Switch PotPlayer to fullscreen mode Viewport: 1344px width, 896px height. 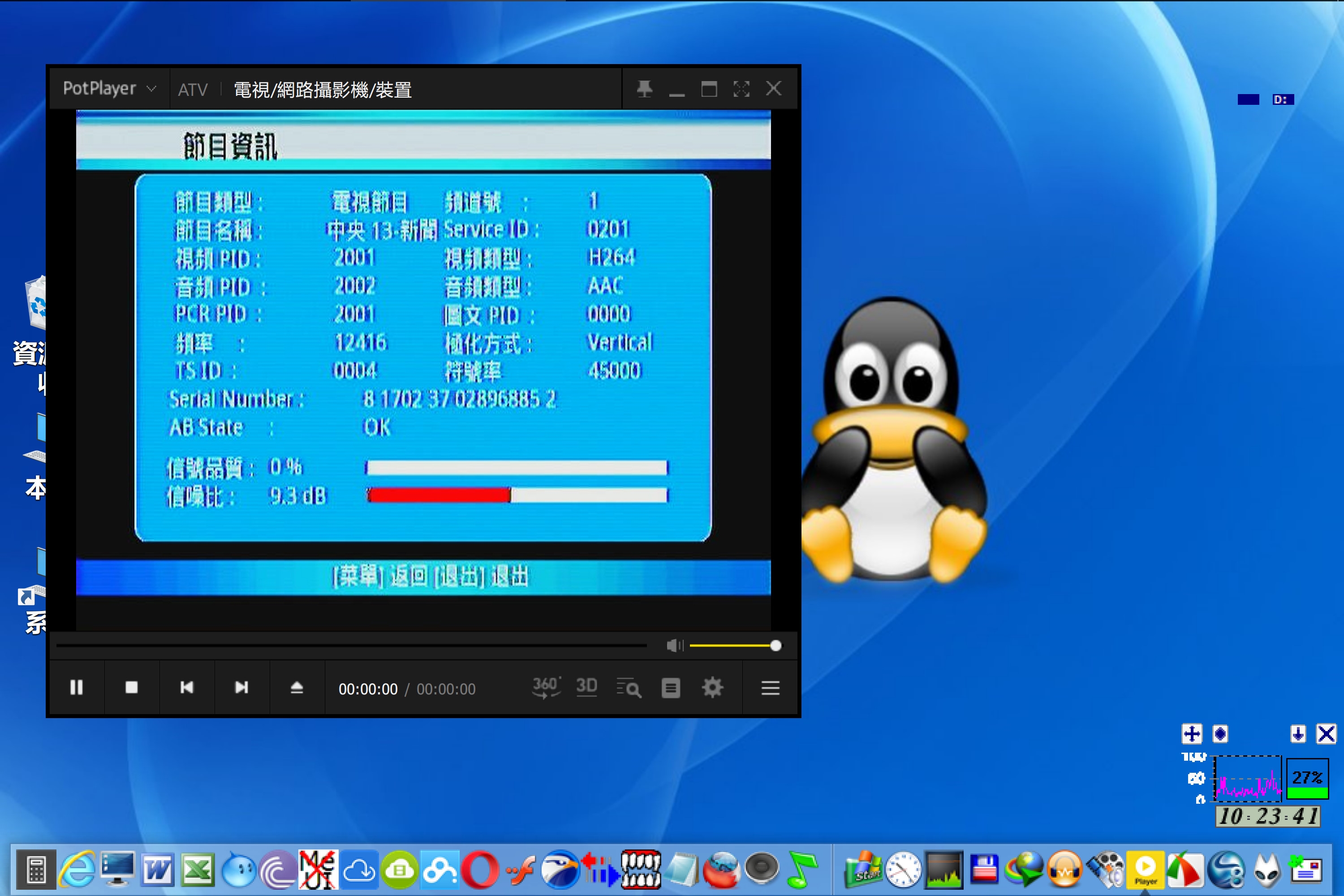coord(741,89)
